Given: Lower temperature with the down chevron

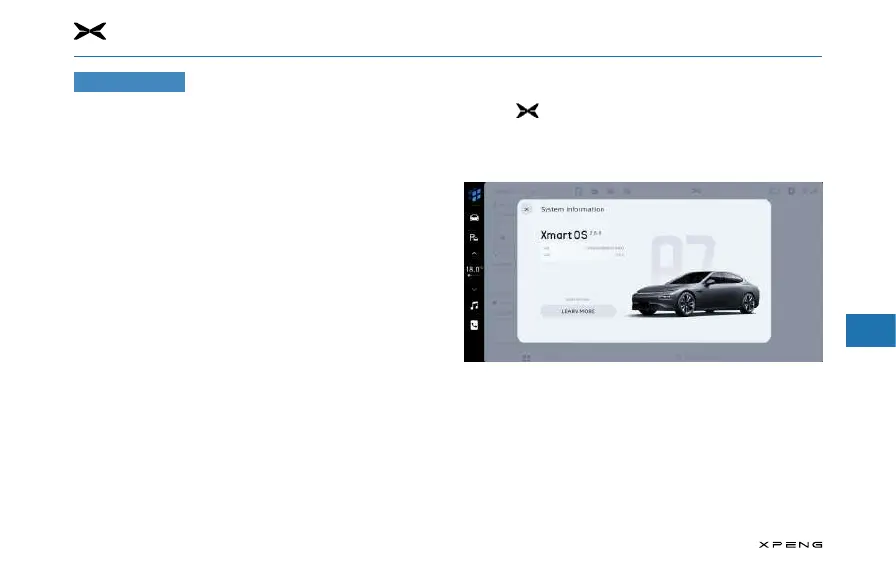Looking at the screenshot, I should pos(474,290).
